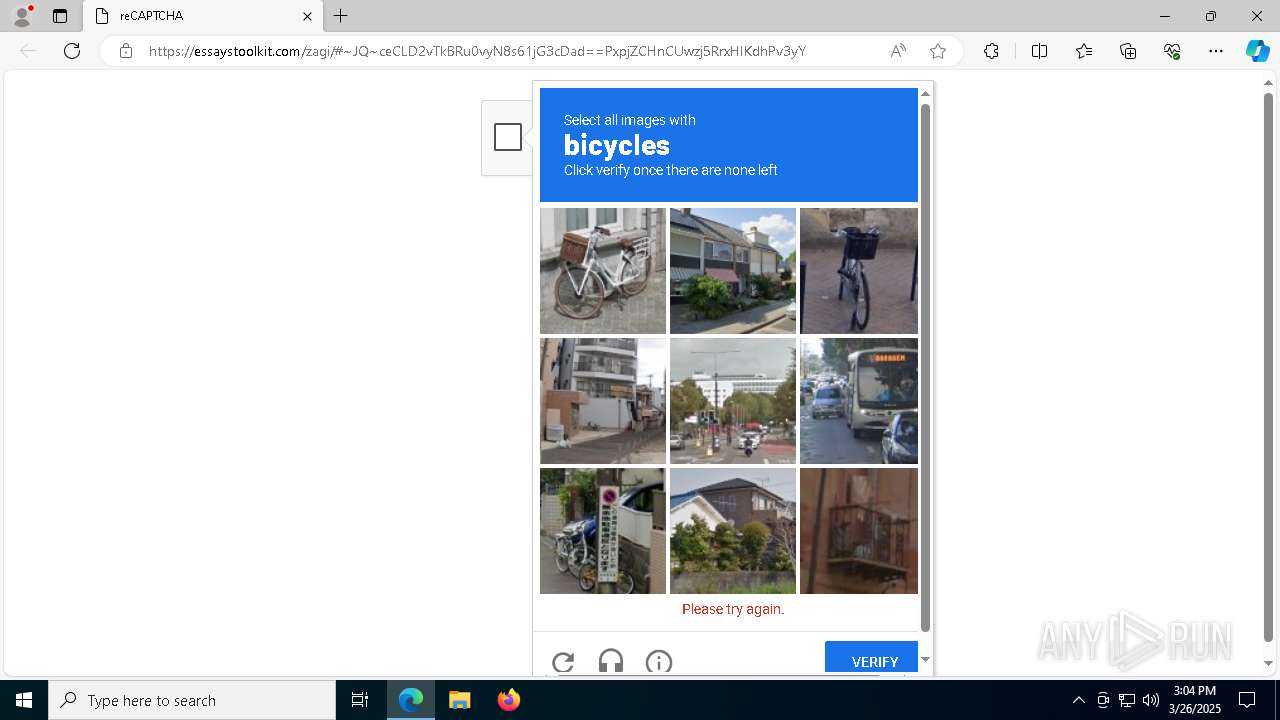The width and height of the screenshot is (1280, 720).
Task: Select white bicycle with basket image
Action: pos(603,271)
